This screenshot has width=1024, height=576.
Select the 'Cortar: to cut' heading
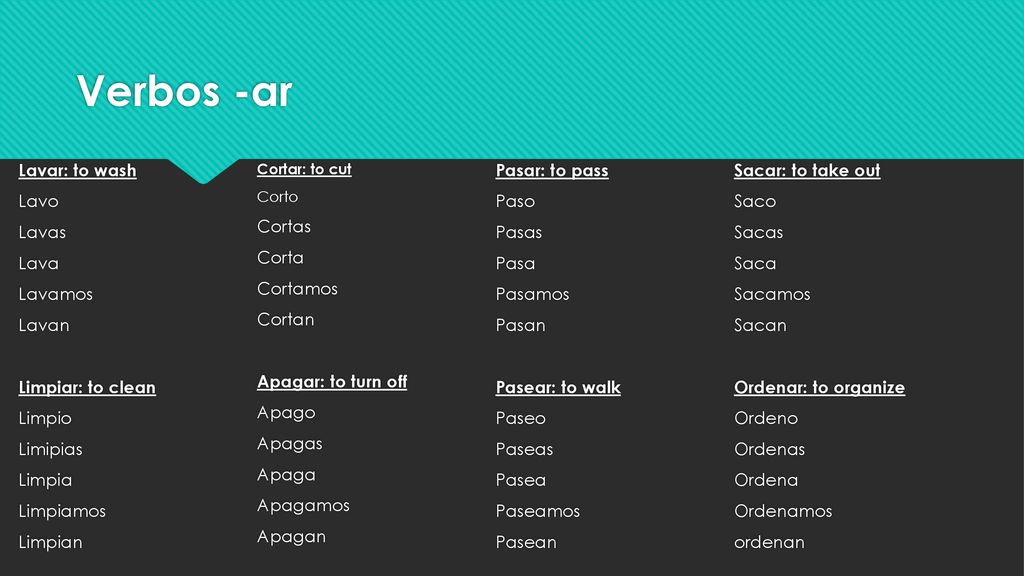click(304, 169)
